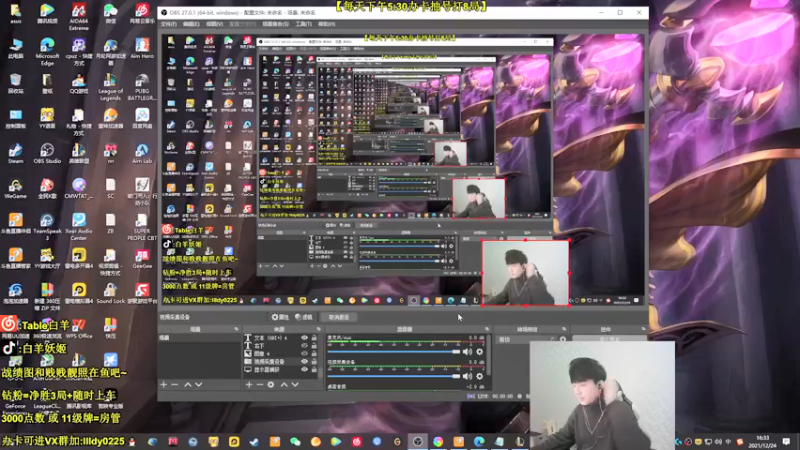Open the GeeGee desktop shortcut

tap(142, 258)
